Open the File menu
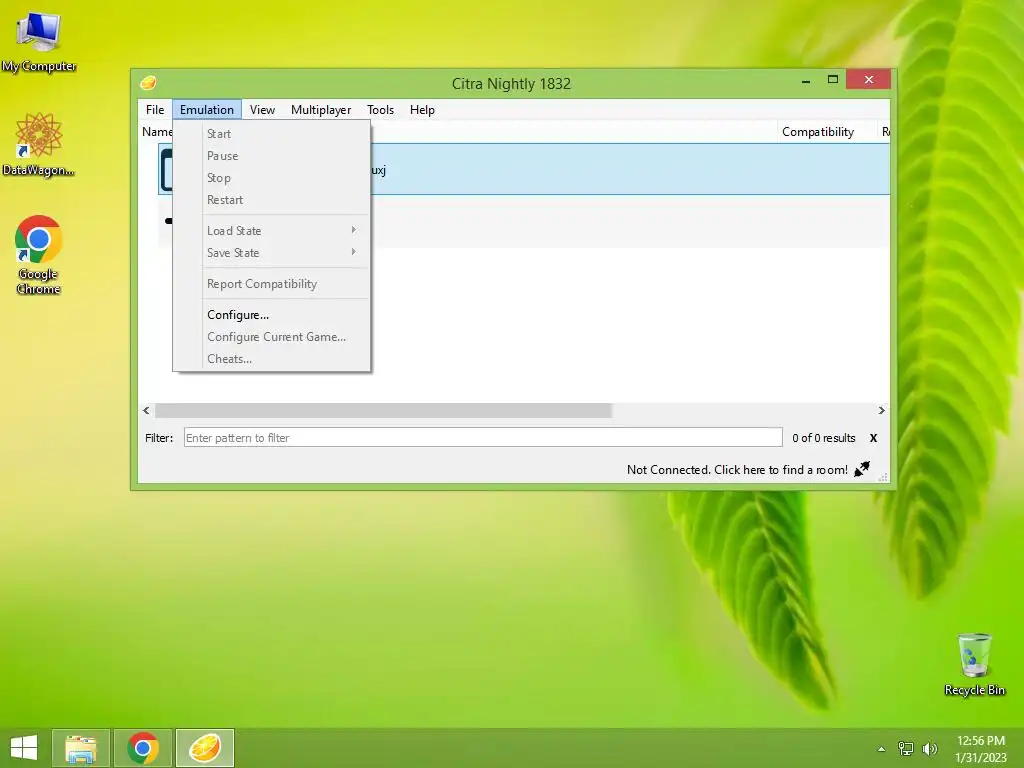Viewport: 1024px width, 768px height. point(155,110)
